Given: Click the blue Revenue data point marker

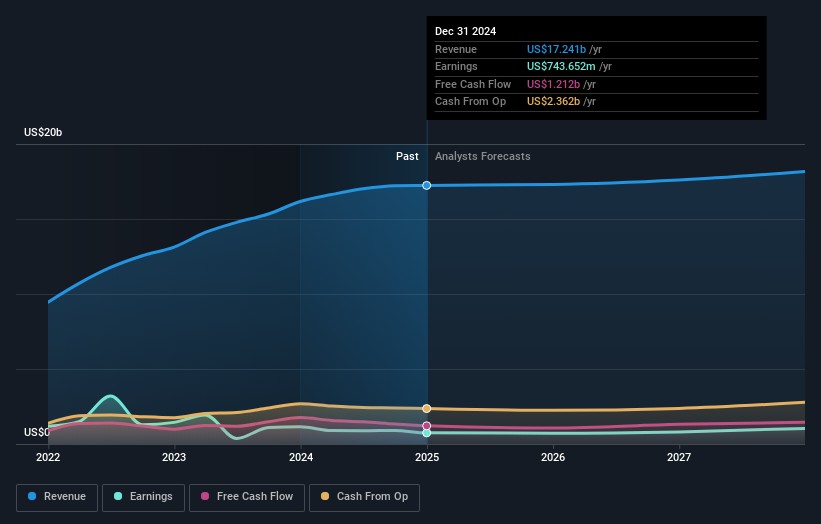Looking at the screenshot, I should [x=427, y=185].
